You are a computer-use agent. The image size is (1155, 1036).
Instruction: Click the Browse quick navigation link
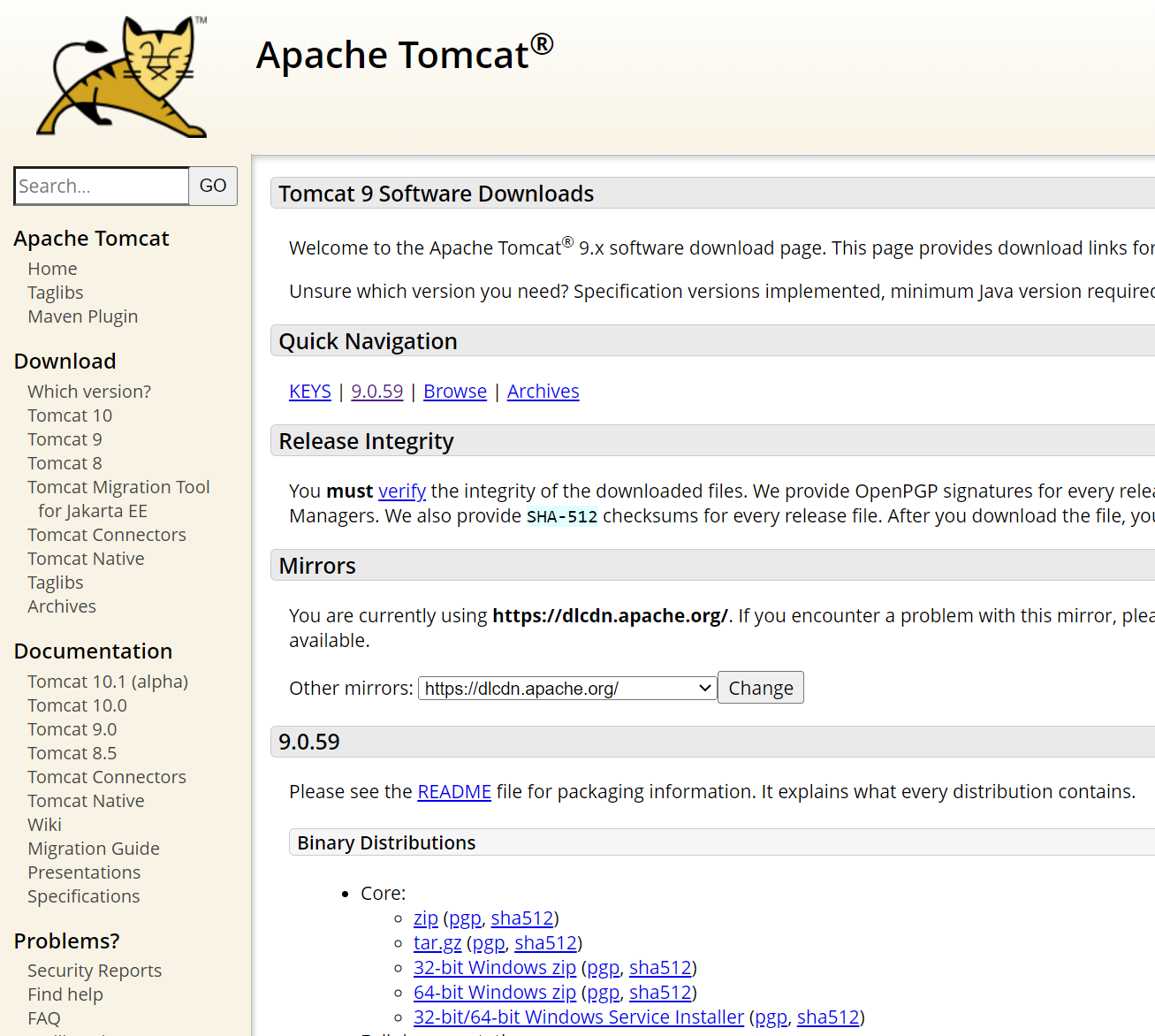[455, 392]
